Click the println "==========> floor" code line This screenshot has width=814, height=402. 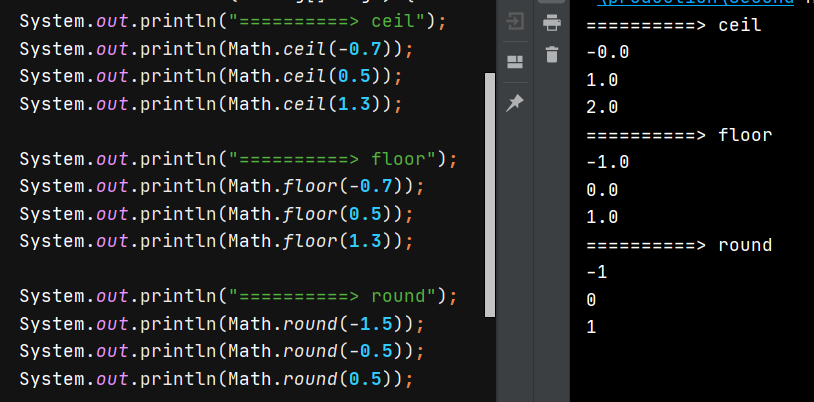pos(239,159)
